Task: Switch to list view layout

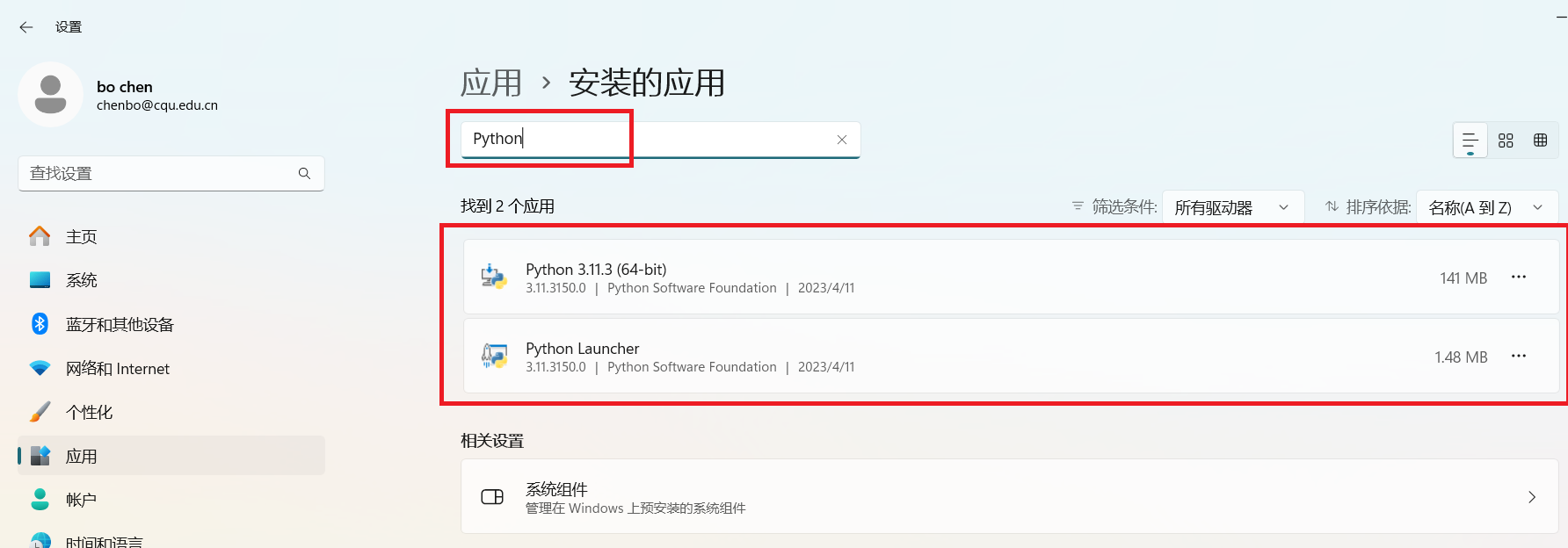Action: point(1470,141)
